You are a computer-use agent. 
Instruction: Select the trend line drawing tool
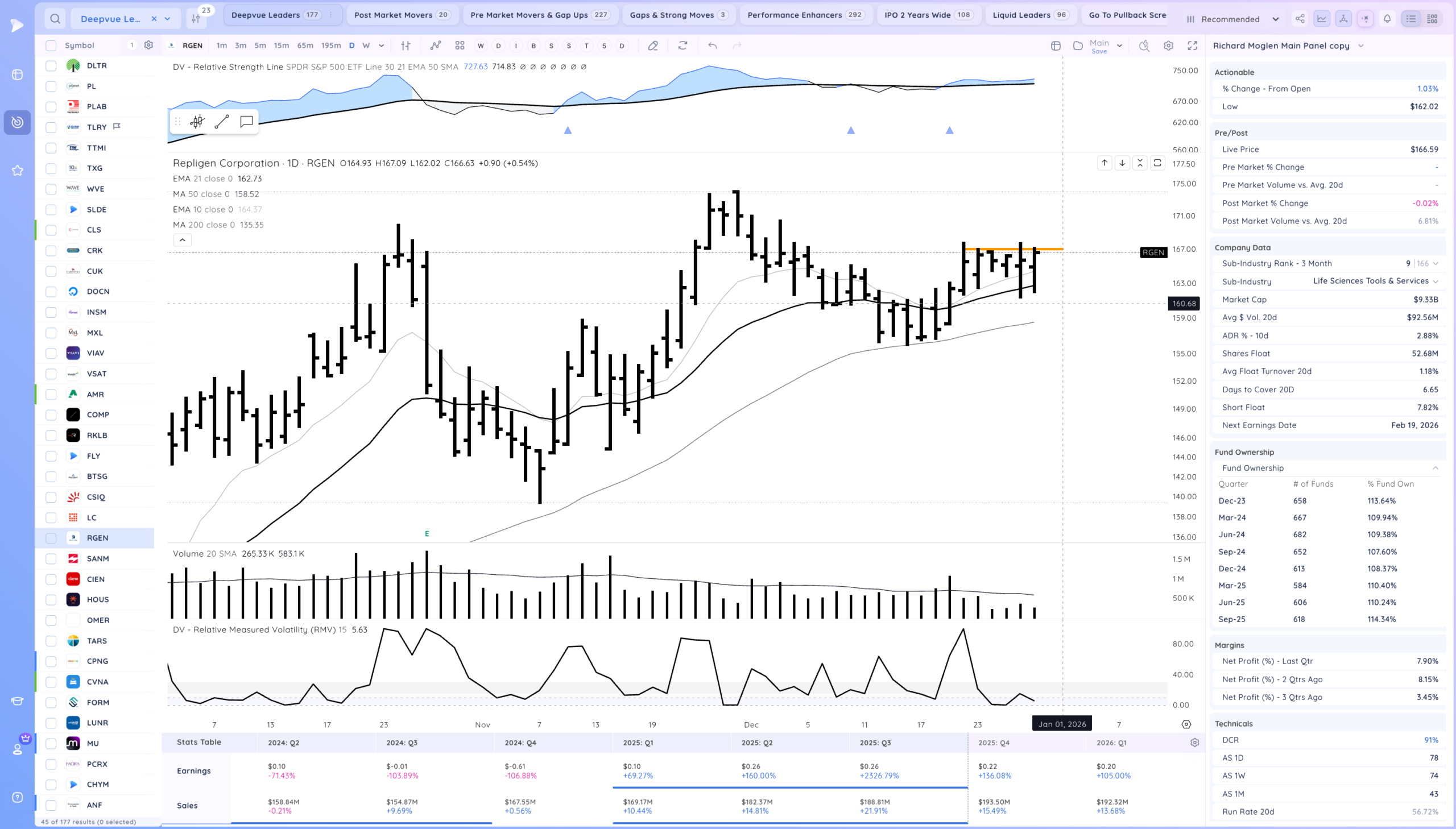point(221,121)
